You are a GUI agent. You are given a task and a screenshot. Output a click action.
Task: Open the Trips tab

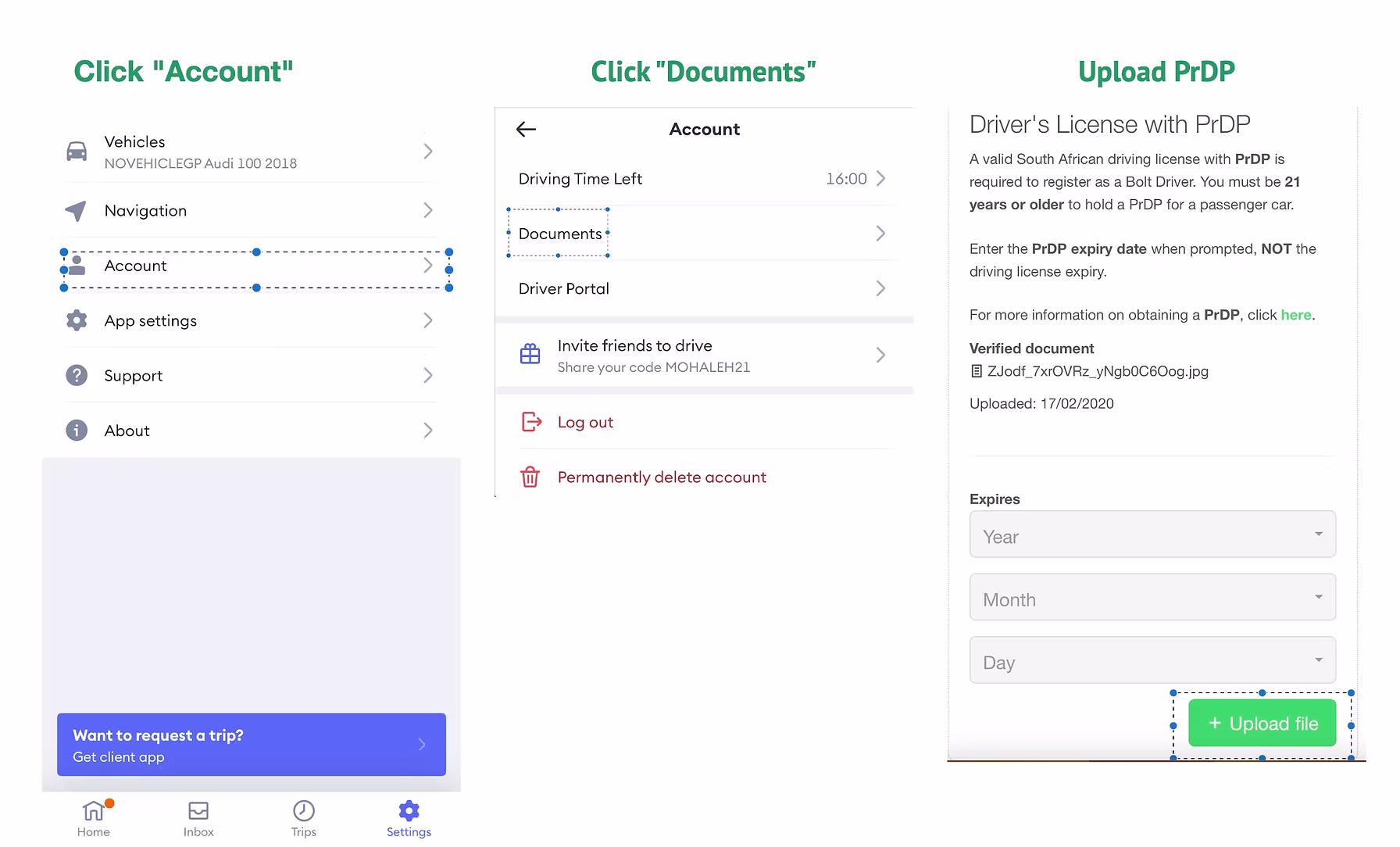coord(303,817)
